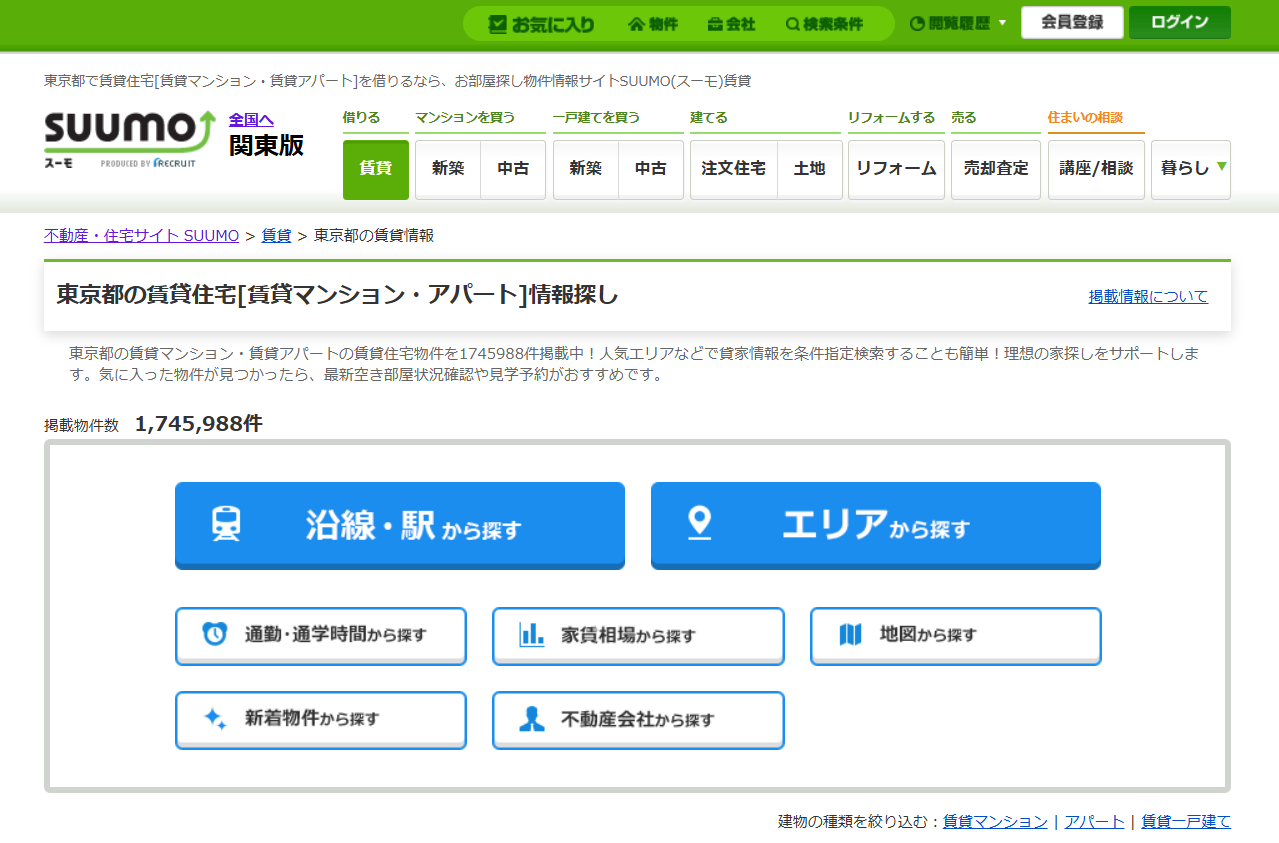The width and height of the screenshot is (1279, 843).
Task: Select 中古 under 一戸建てを買う
Action: click(651, 169)
